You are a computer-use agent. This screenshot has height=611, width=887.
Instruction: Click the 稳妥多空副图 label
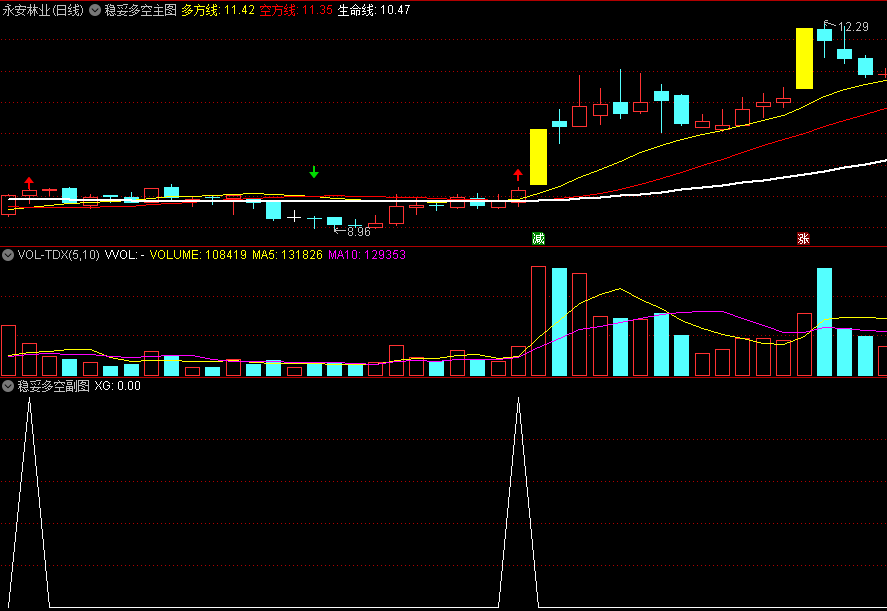click(x=54, y=386)
